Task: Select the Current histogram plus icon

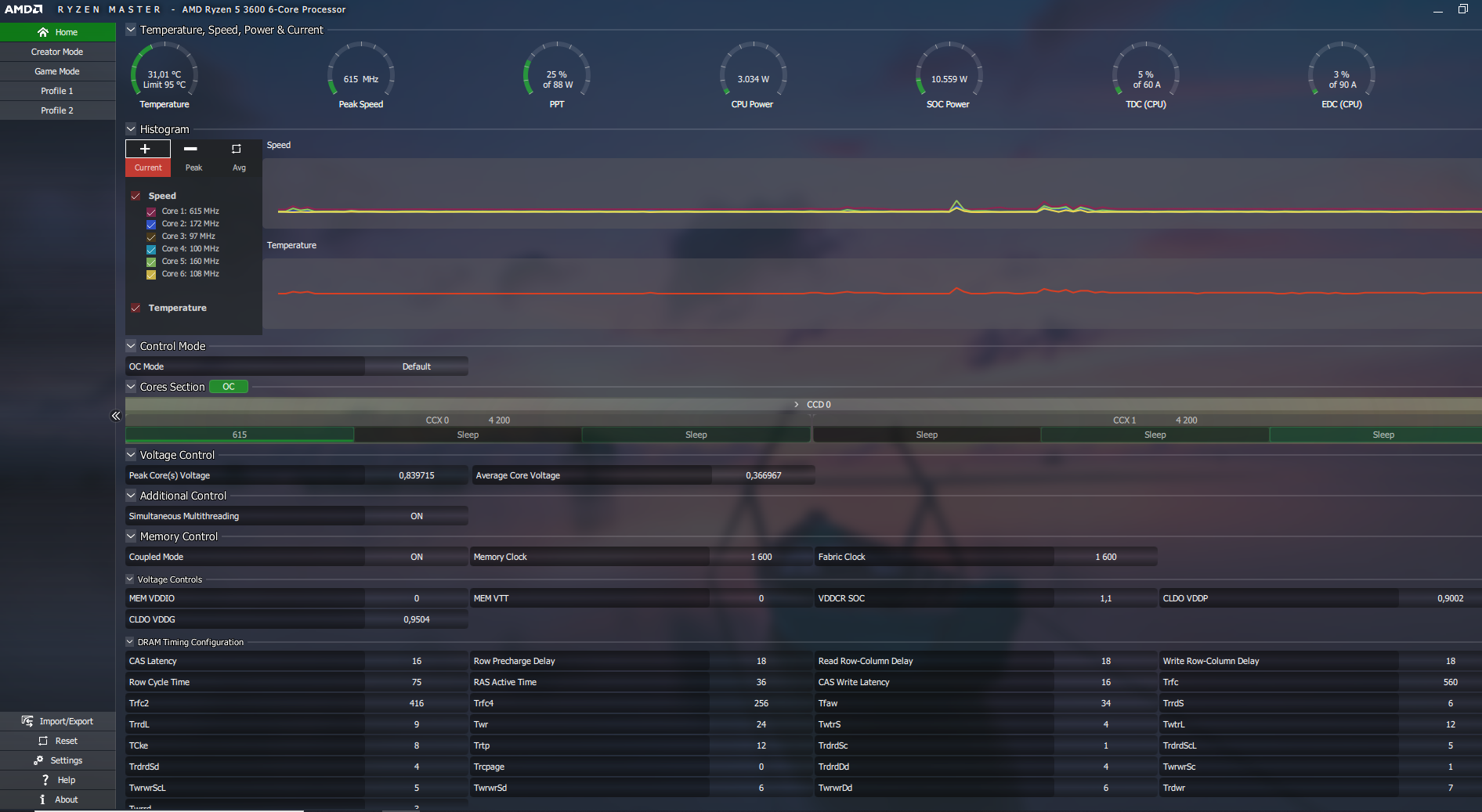Action: click(x=146, y=149)
